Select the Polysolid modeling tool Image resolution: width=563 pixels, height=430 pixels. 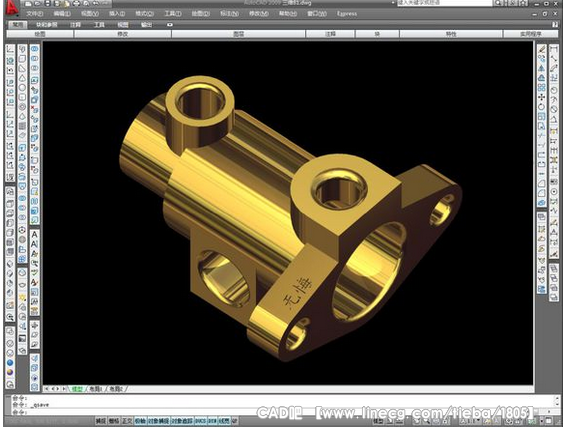(x=22, y=49)
